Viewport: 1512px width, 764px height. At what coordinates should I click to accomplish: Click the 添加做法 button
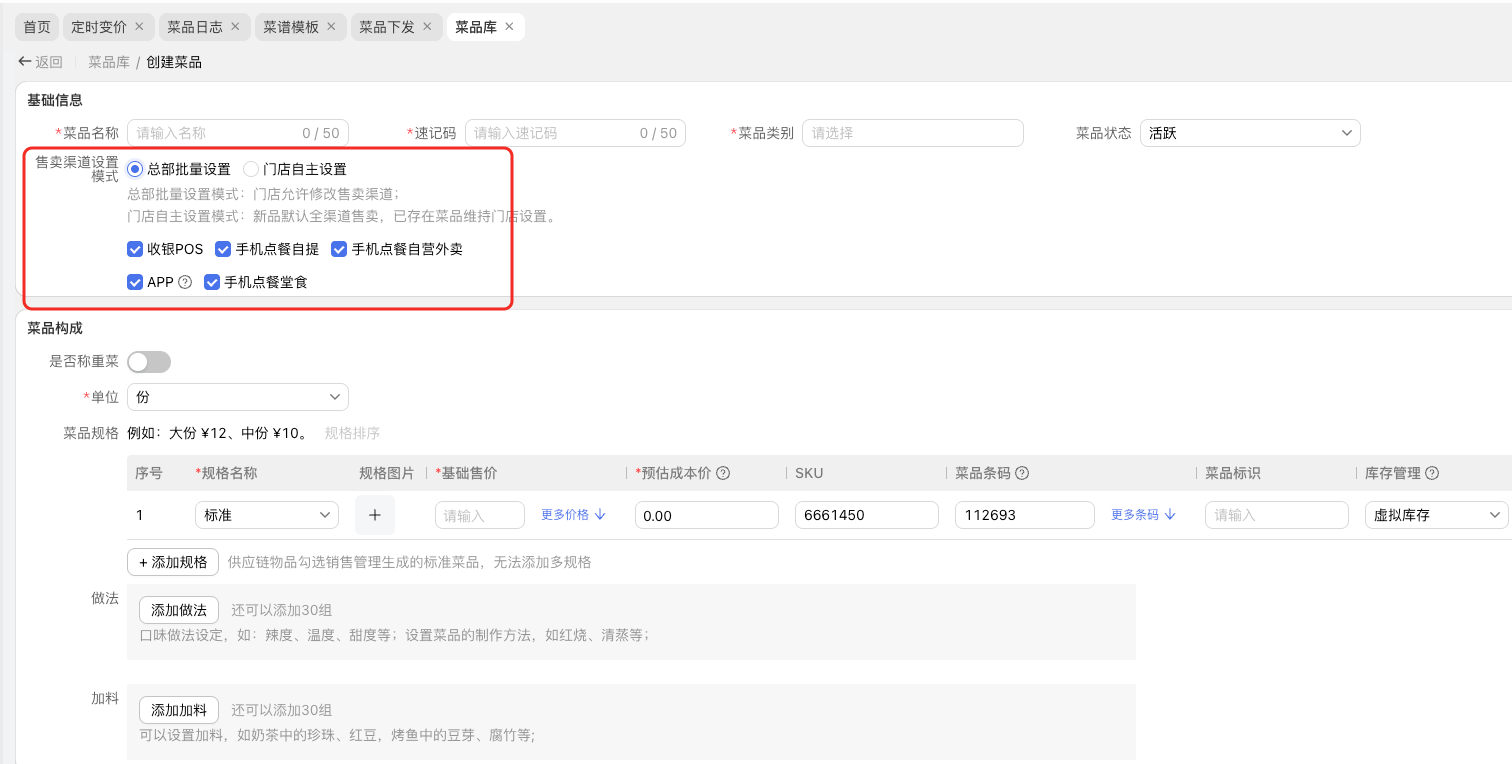179,610
